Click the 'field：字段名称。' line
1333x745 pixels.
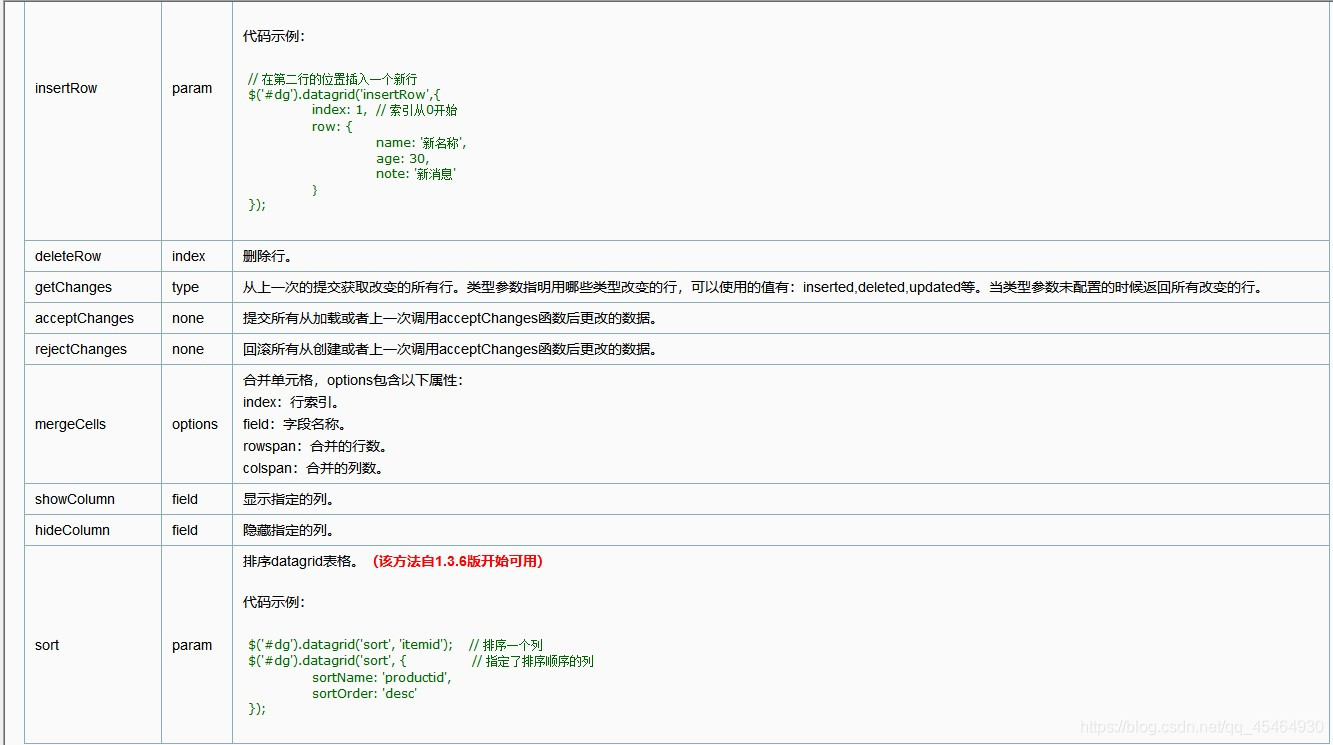pos(295,424)
